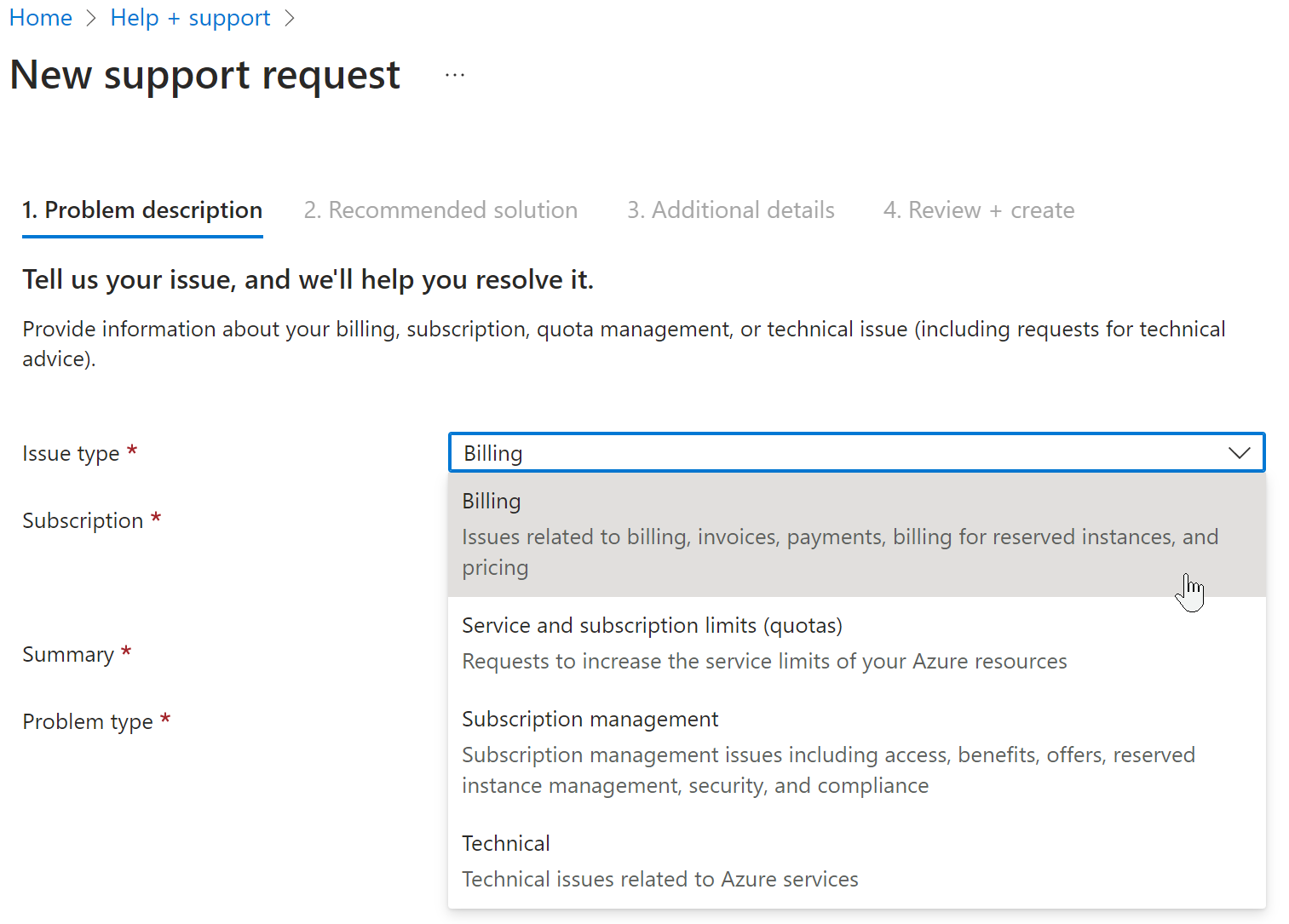Click the ellipsis more options icon
1289x924 pixels.
coord(455,75)
